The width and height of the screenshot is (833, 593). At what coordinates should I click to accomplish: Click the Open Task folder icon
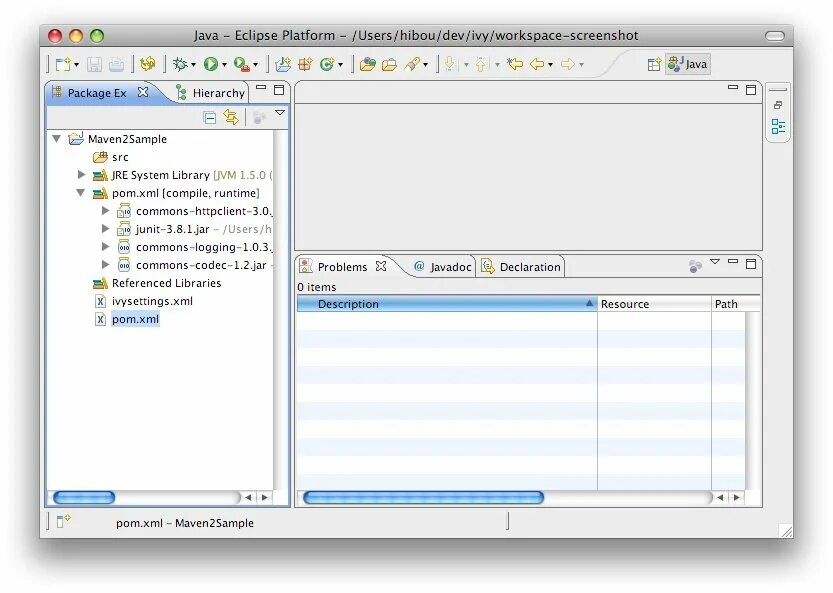[x=389, y=64]
